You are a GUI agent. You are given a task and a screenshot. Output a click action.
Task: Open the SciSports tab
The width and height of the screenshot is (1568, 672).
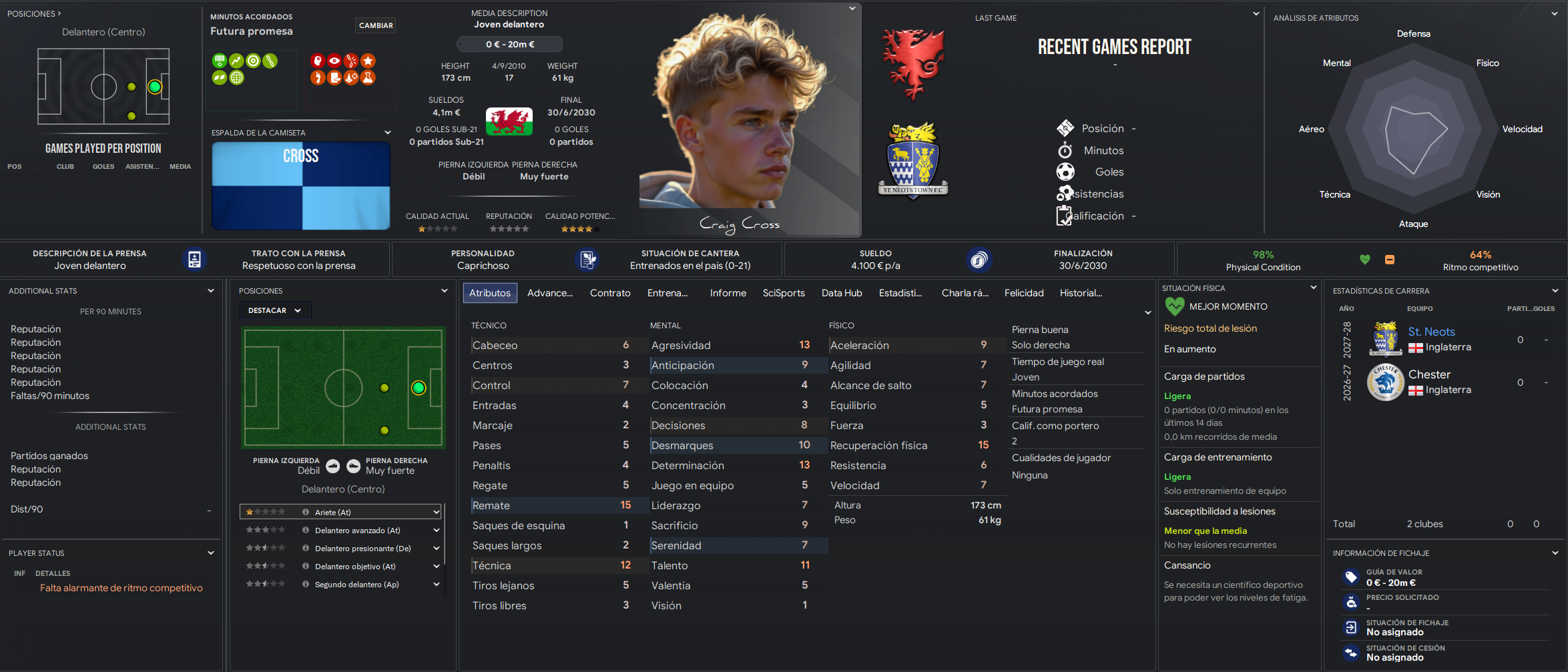(x=784, y=293)
